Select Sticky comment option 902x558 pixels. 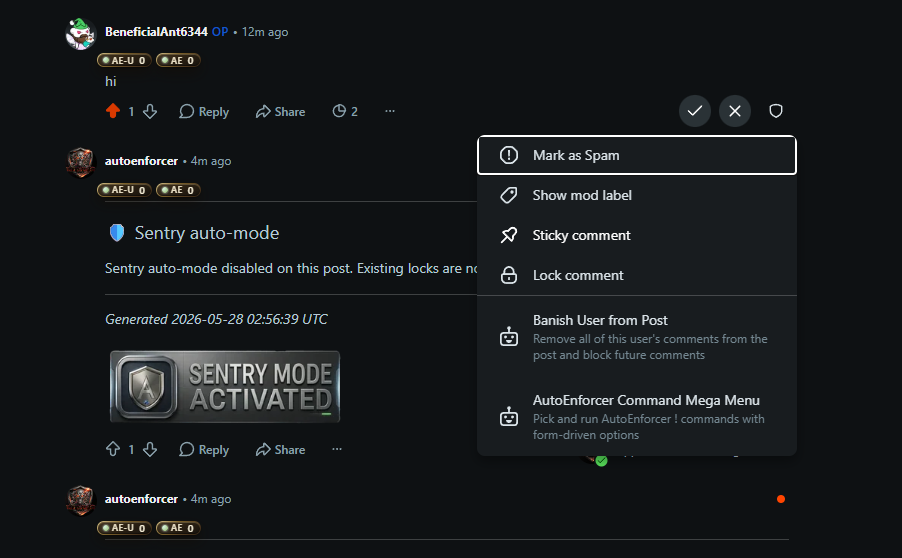point(637,235)
